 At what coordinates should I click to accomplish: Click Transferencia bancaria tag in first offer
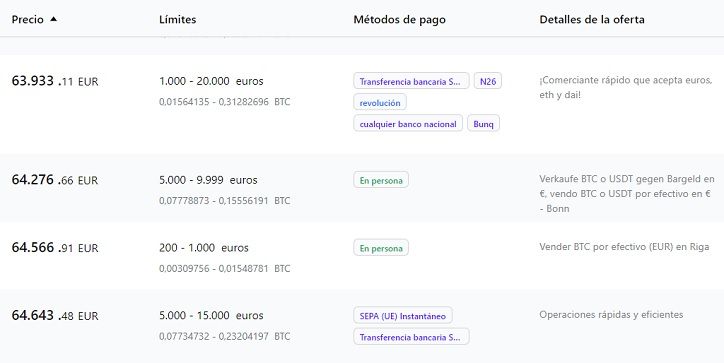[411, 81]
